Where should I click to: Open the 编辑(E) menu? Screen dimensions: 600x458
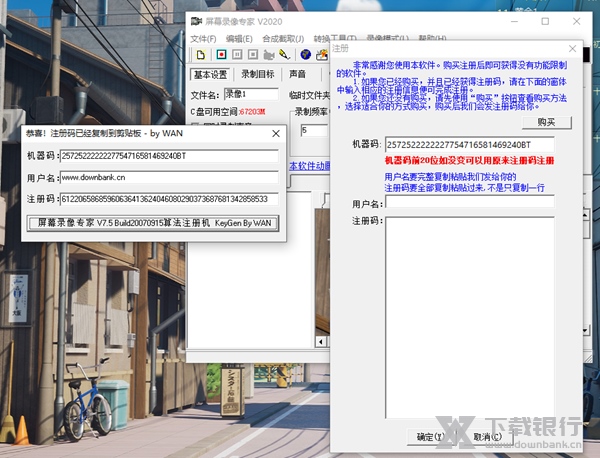[239, 38]
